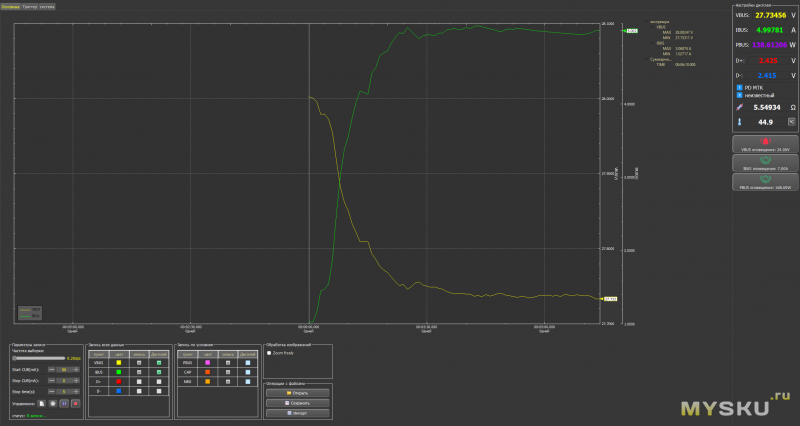Click the неизвестный protocol indicator icon

(x=739, y=95)
